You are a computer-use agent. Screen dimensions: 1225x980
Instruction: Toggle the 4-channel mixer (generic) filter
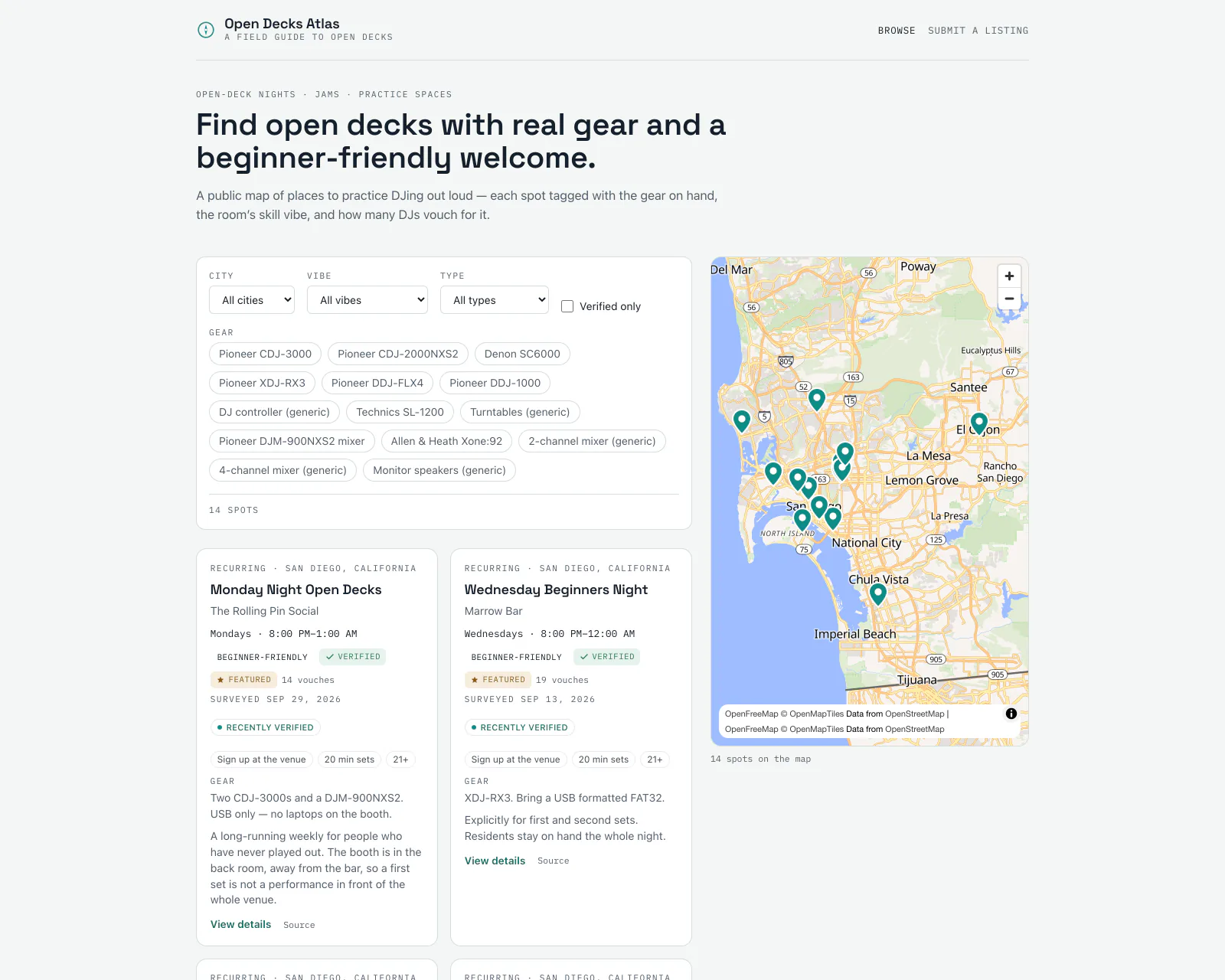283,470
